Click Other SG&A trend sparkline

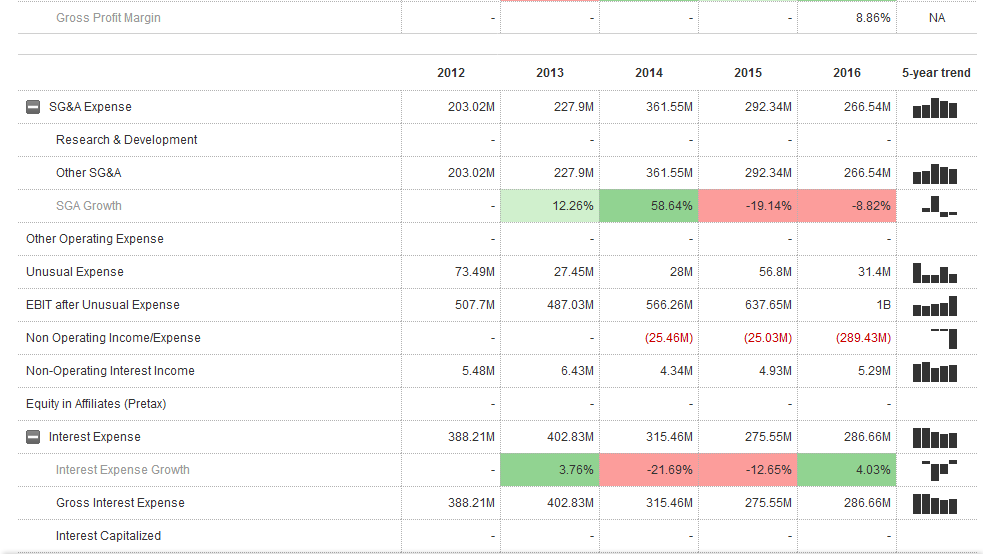935,174
